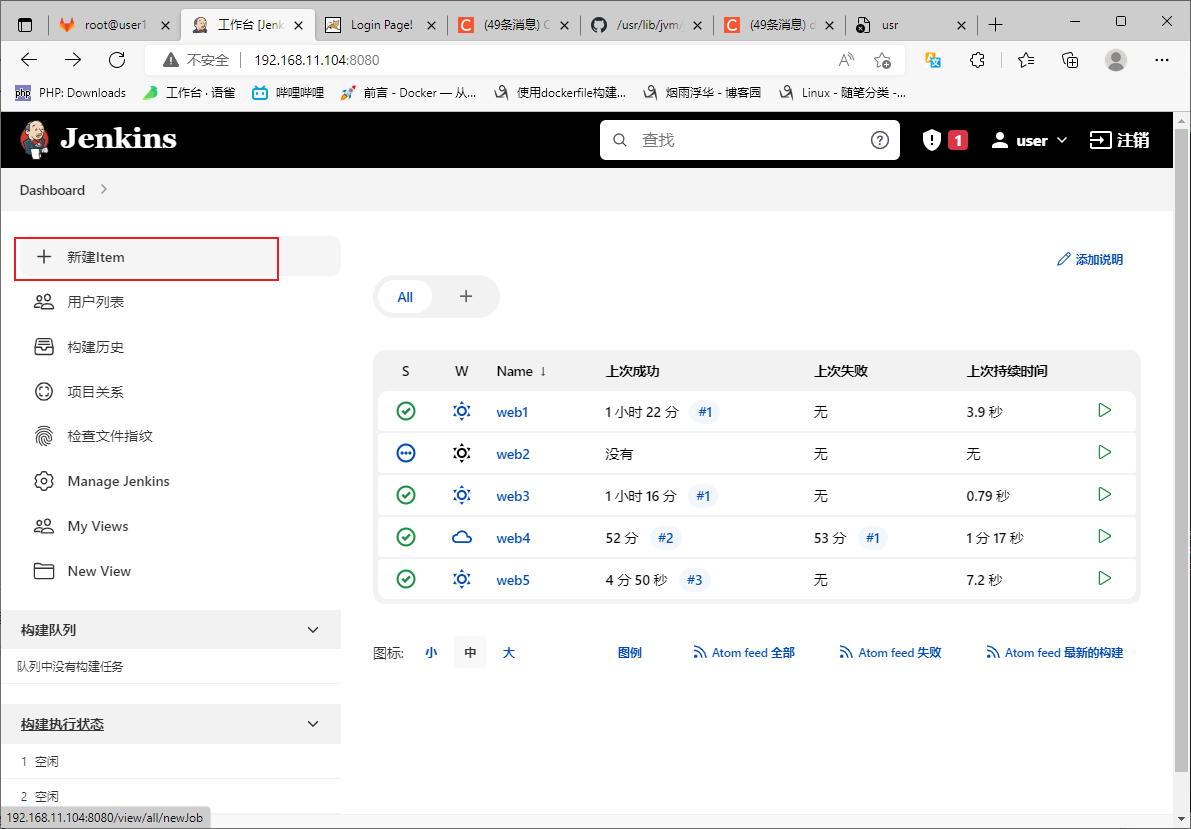The width and height of the screenshot is (1191, 829).
Task: Open the web1 job link
Action: coord(512,412)
